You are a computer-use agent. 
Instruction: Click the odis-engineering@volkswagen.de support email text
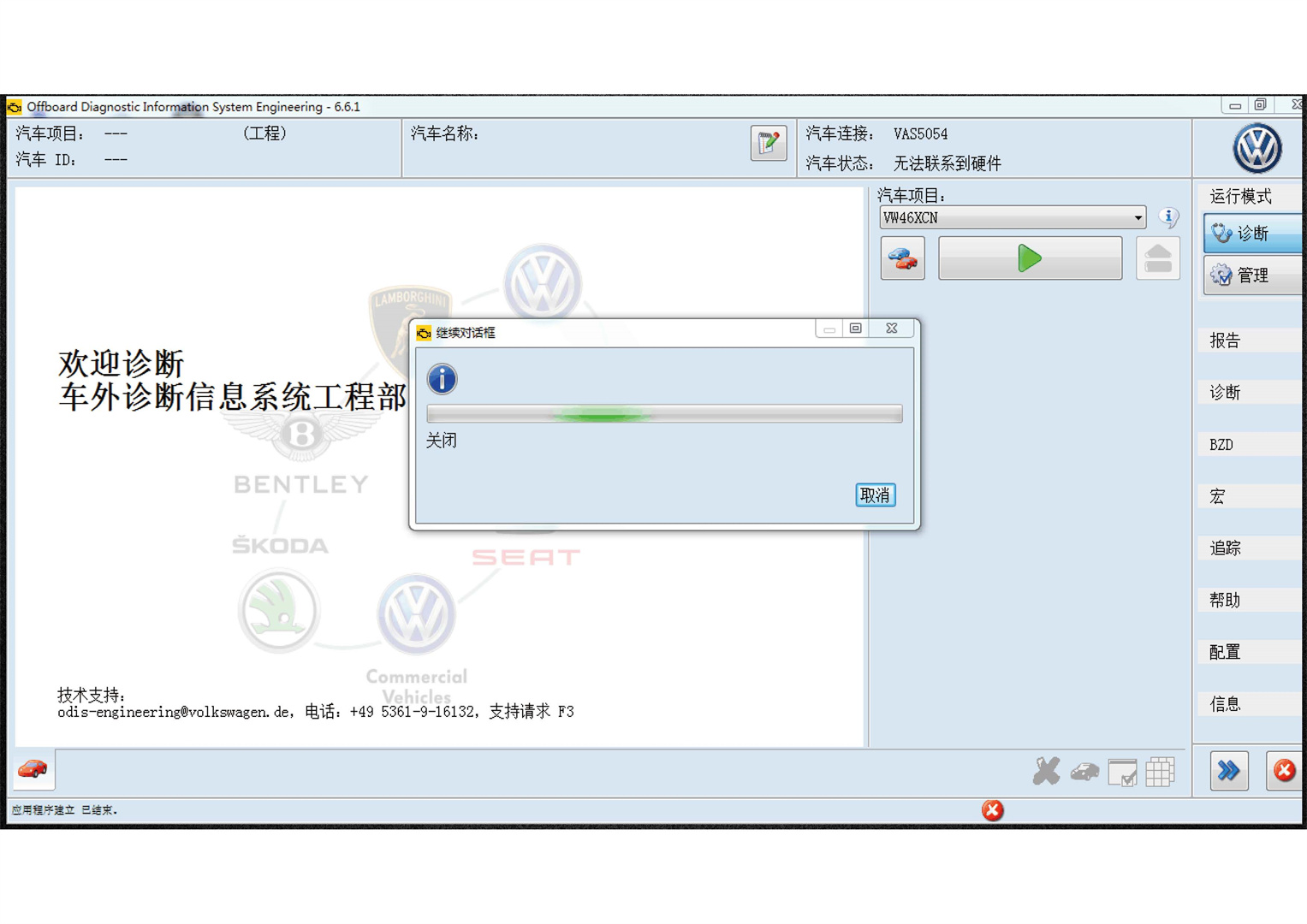(x=174, y=712)
